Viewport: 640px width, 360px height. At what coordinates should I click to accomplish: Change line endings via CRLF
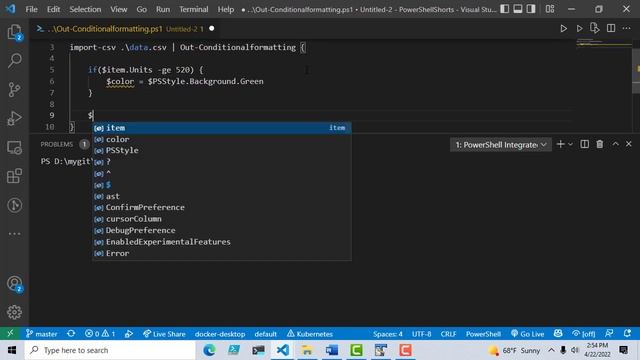tap(448, 334)
